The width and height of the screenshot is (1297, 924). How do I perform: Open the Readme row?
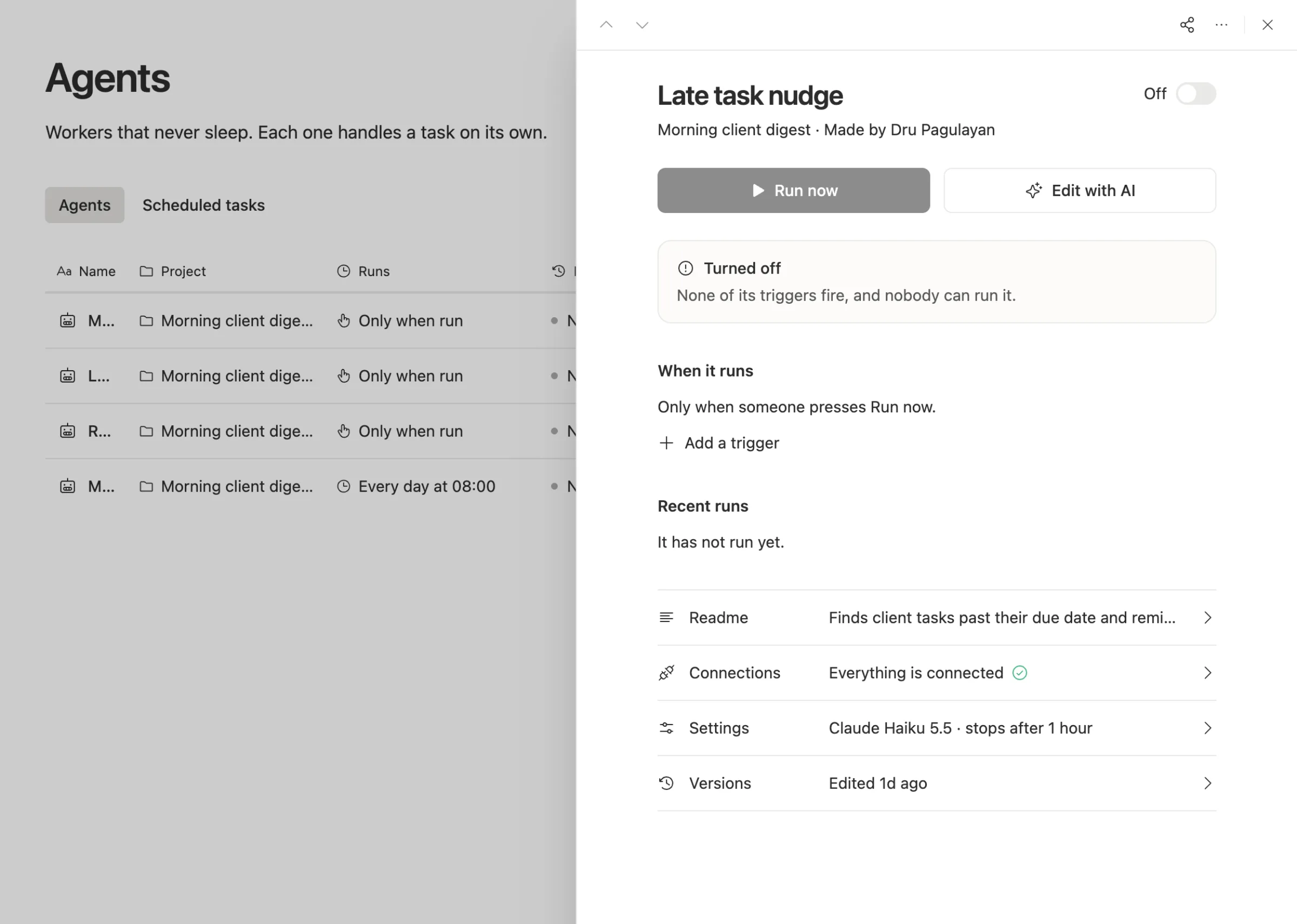pos(937,617)
